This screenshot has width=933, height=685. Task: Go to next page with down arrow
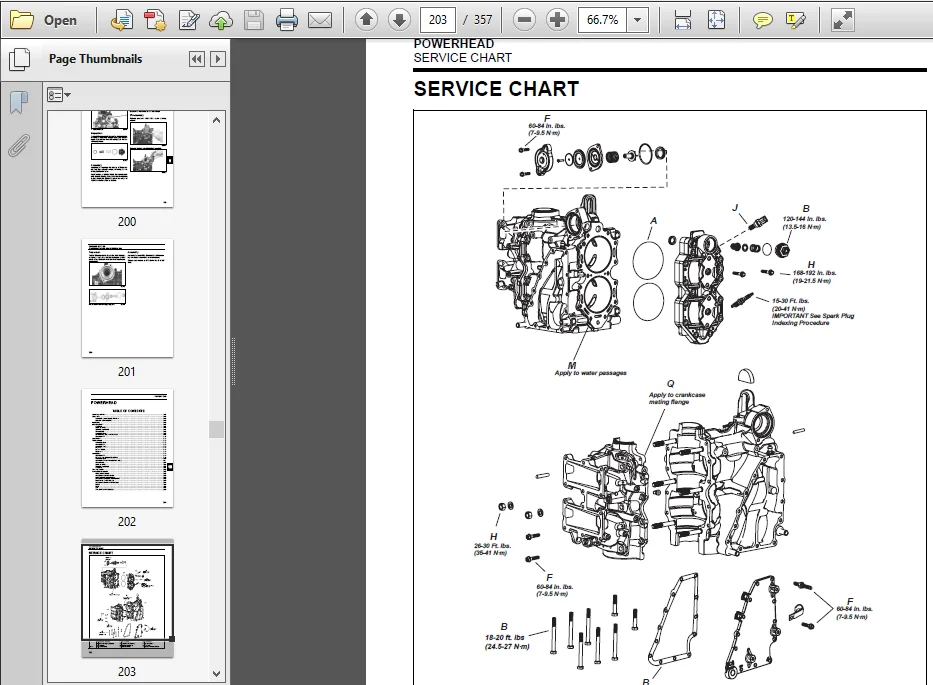coord(399,20)
